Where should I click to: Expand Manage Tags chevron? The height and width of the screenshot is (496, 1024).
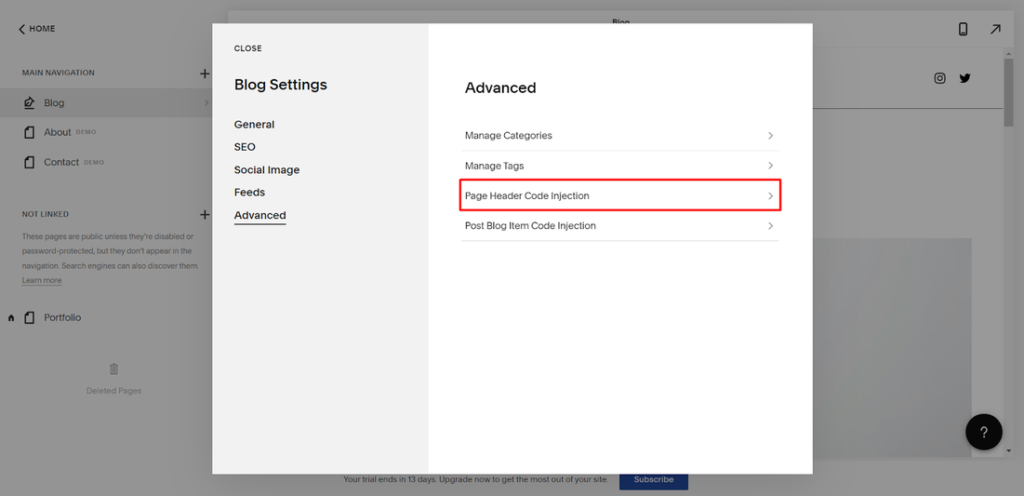[x=770, y=166]
